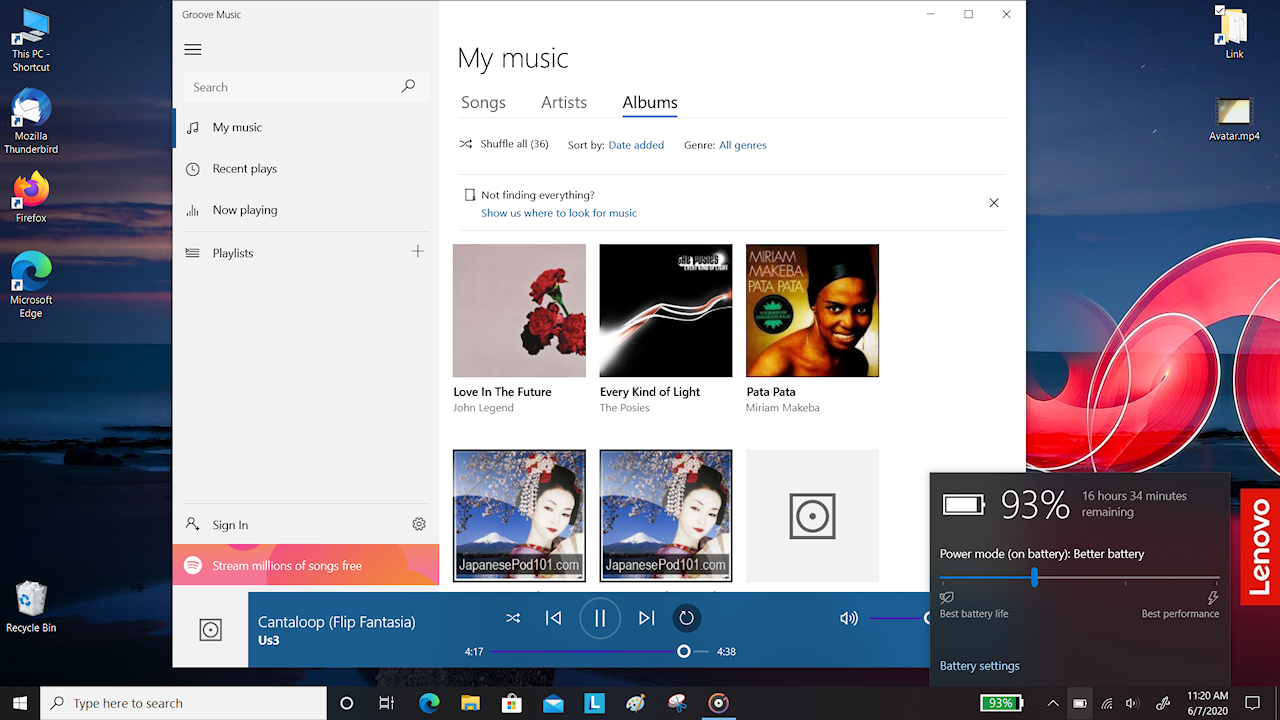This screenshot has height=720, width=1280.
Task: Open Microsoft Store from taskbar
Action: (512, 703)
